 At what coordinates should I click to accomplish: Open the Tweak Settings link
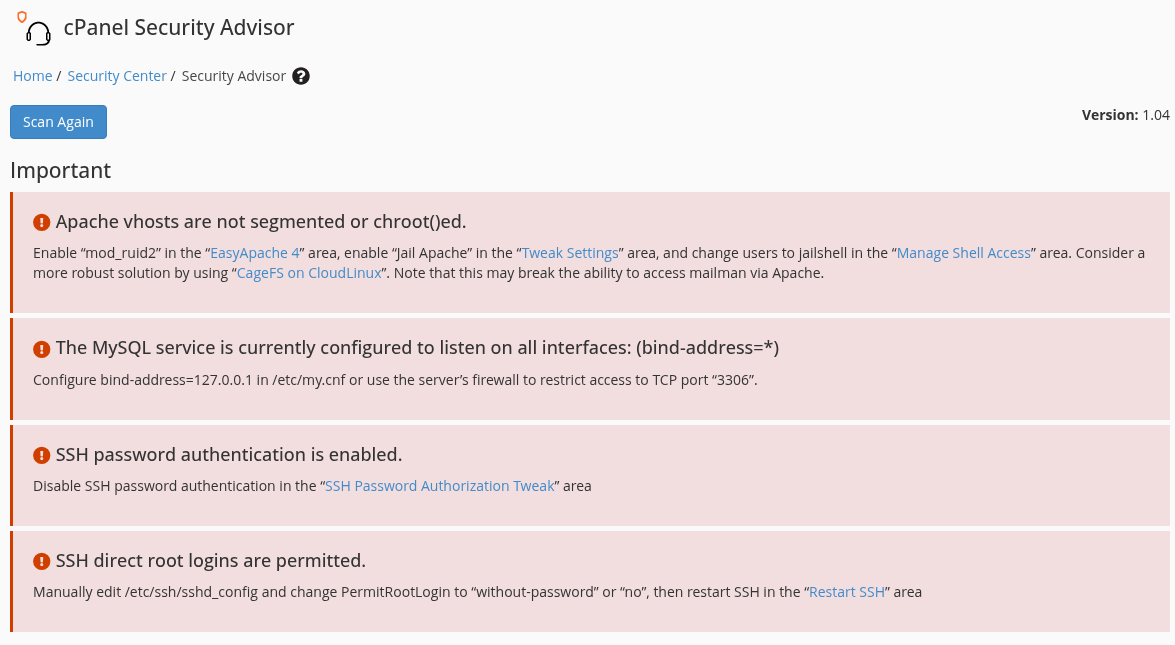click(570, 253)
